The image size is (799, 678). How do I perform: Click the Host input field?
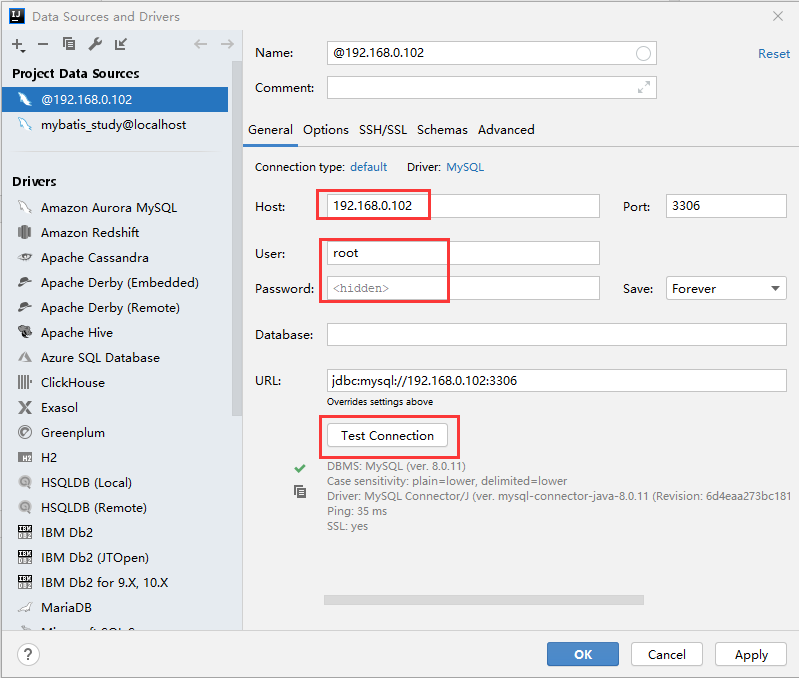click(x=463, y=206)
